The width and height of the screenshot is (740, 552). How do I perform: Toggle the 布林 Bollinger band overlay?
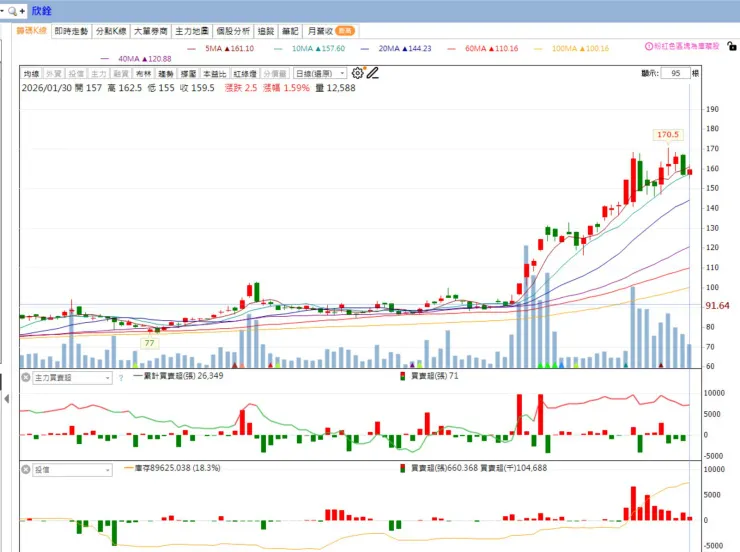(143, 74)
